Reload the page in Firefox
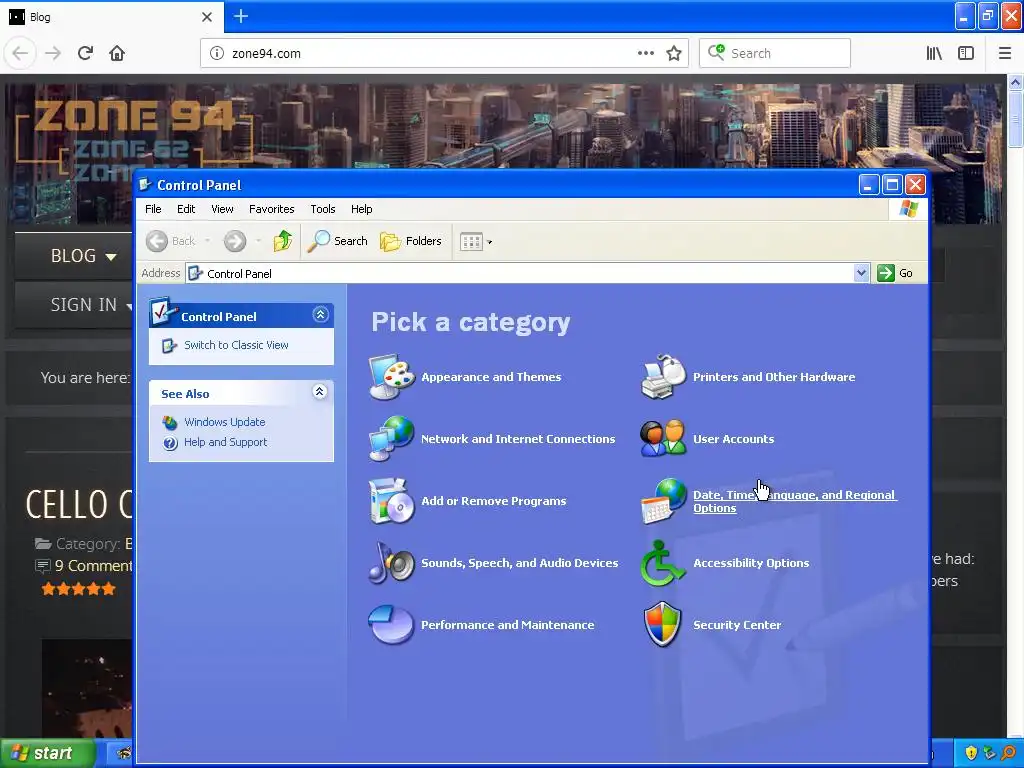Screen dimensions: 1024x768 click(x=85, y=53)
